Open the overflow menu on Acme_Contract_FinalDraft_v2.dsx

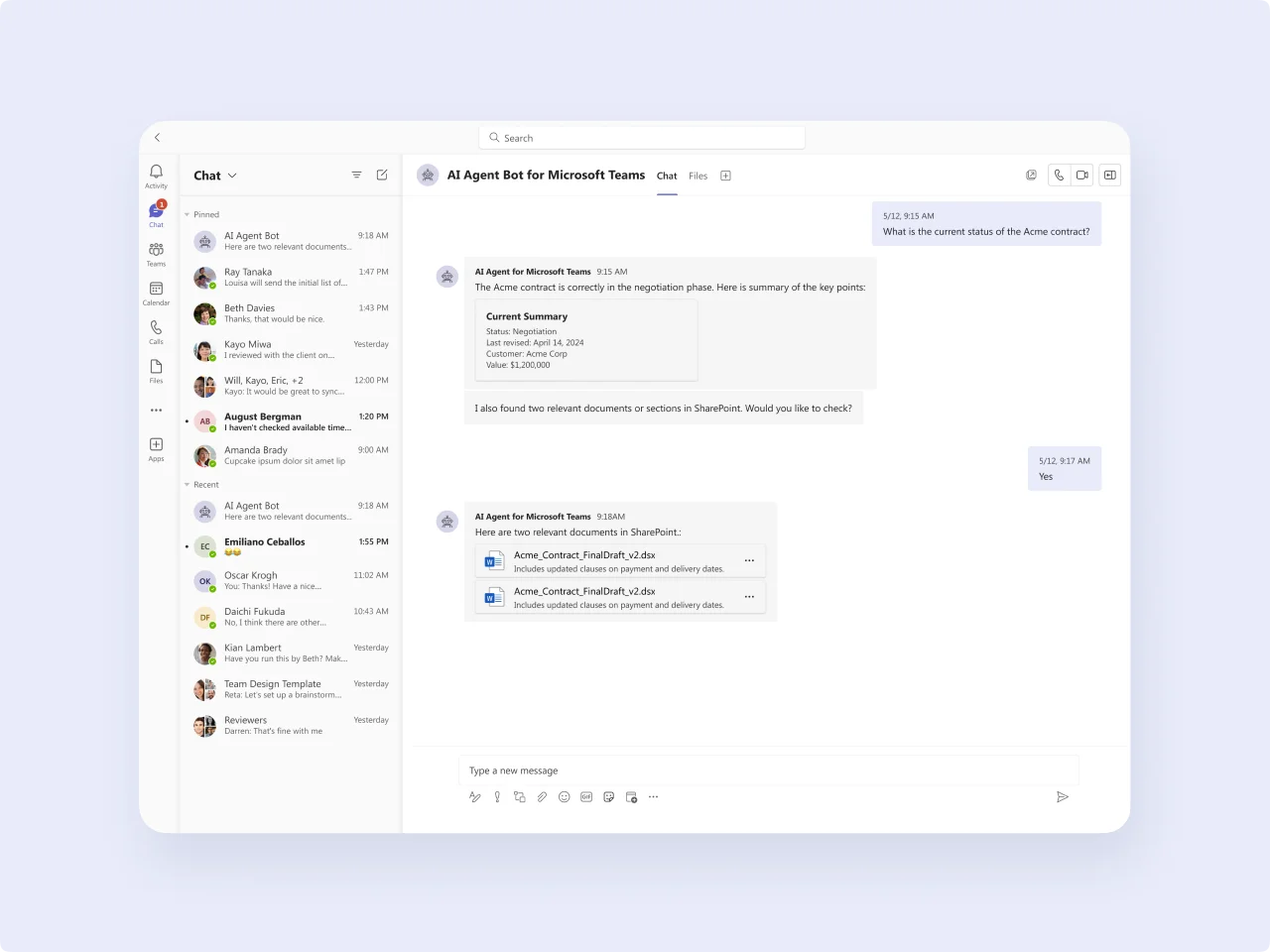(749, 560)
